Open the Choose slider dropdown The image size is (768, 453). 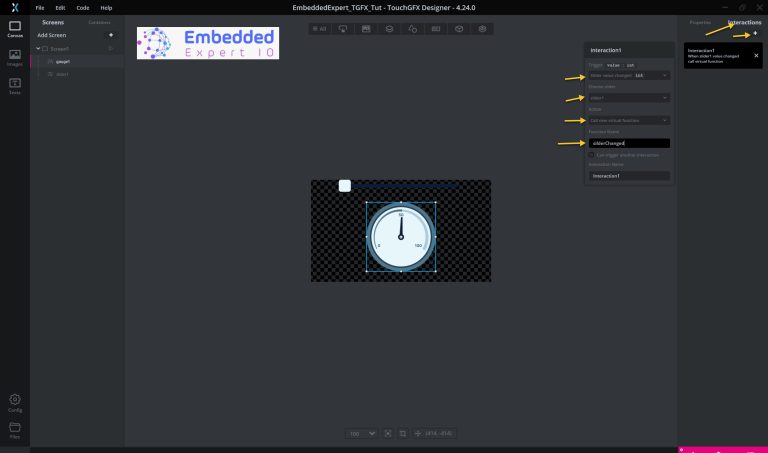(x=629, y=97)
